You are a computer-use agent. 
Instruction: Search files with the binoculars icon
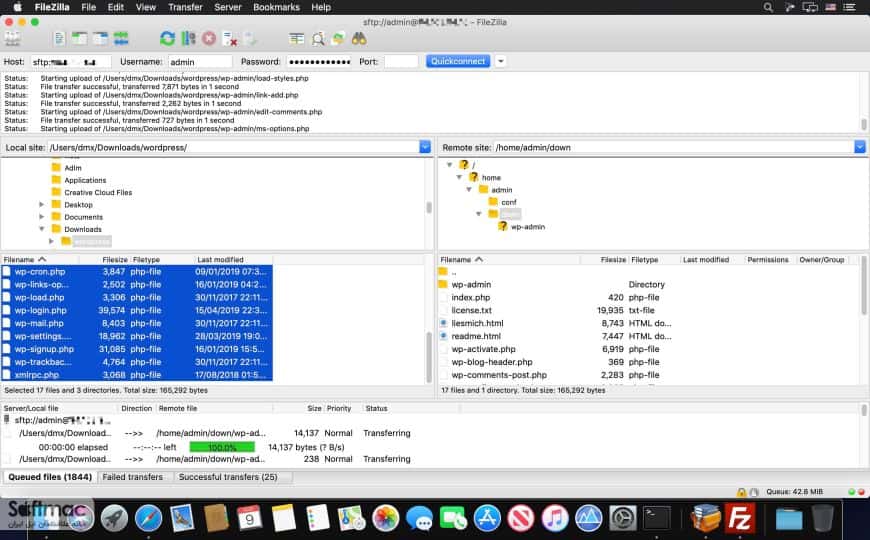(359, 39)
